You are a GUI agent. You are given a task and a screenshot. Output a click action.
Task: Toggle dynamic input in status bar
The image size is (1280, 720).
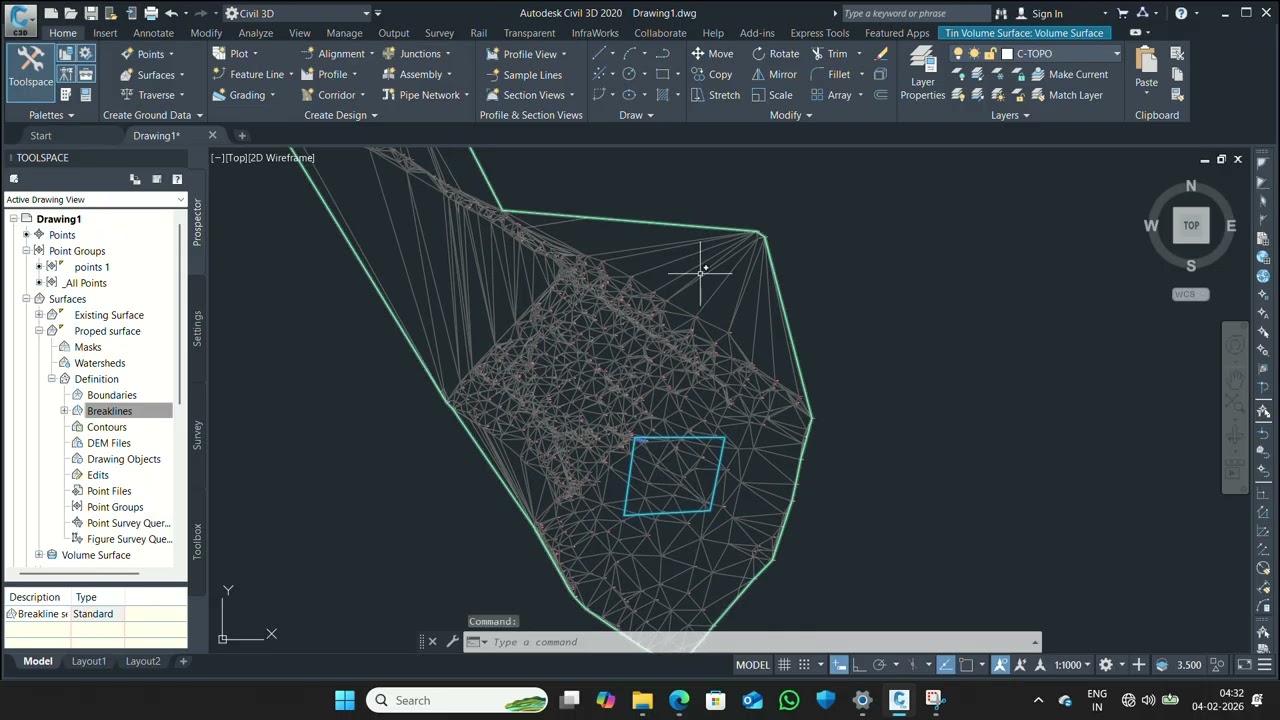pyautogui.click(x=840, y=665)
